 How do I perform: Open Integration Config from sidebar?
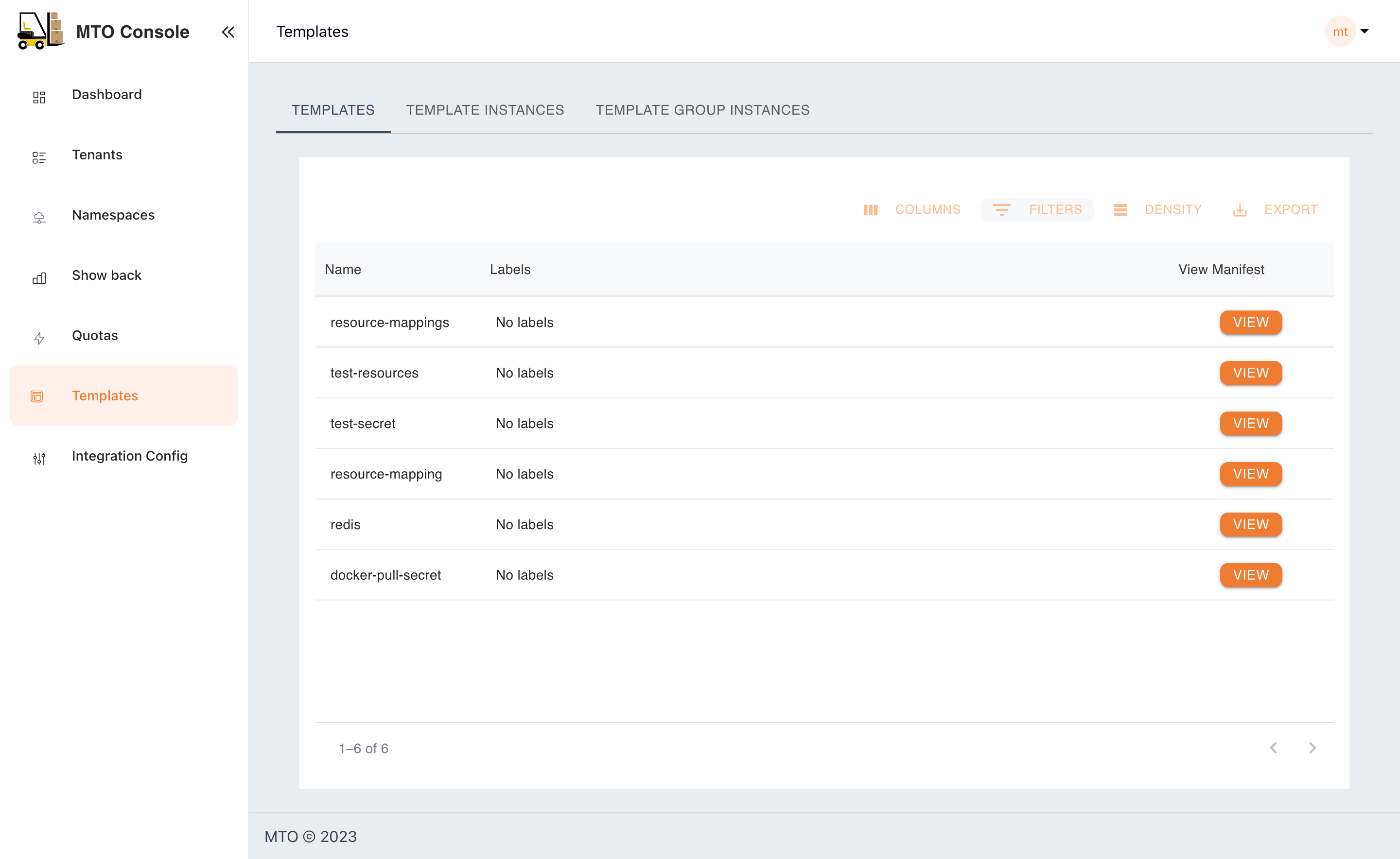click(x=124, y=456)
